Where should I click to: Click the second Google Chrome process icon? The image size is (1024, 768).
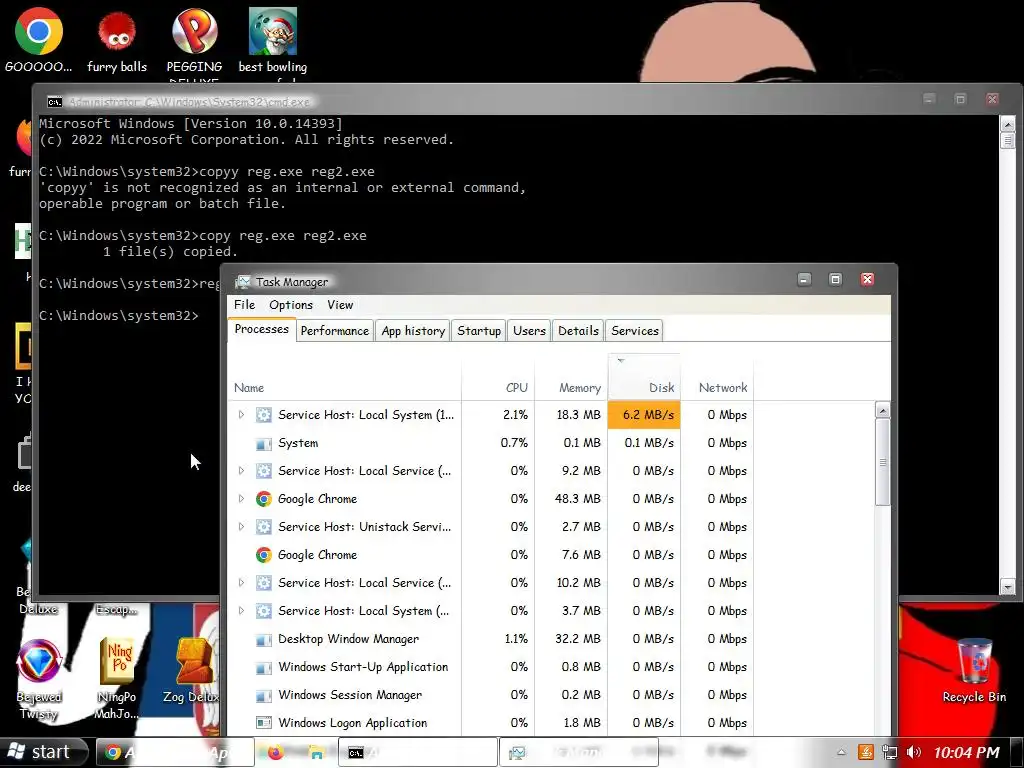[263, 555]
